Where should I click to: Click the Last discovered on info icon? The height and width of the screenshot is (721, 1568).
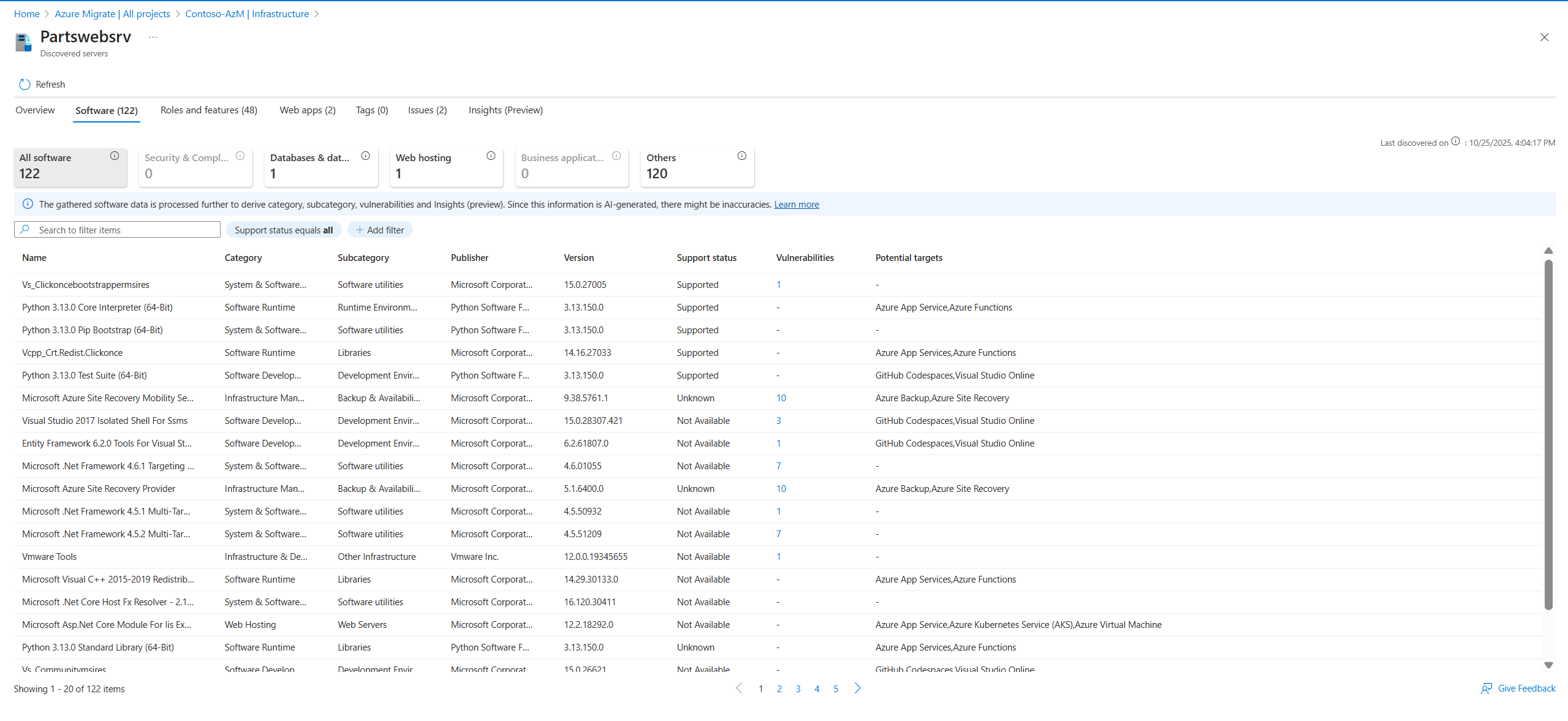[x=1455, y=142]
